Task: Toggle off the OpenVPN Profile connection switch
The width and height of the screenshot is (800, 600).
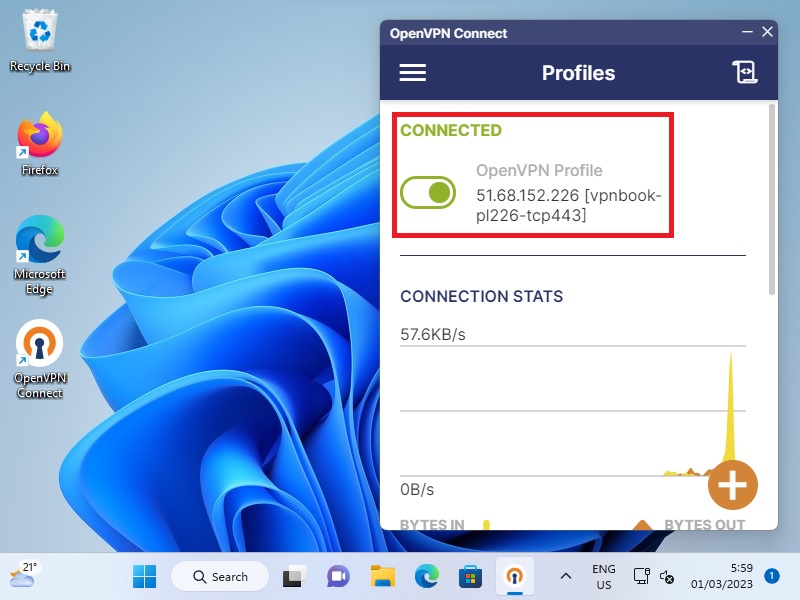Action: pyautogui.click(x=428, y=192)
